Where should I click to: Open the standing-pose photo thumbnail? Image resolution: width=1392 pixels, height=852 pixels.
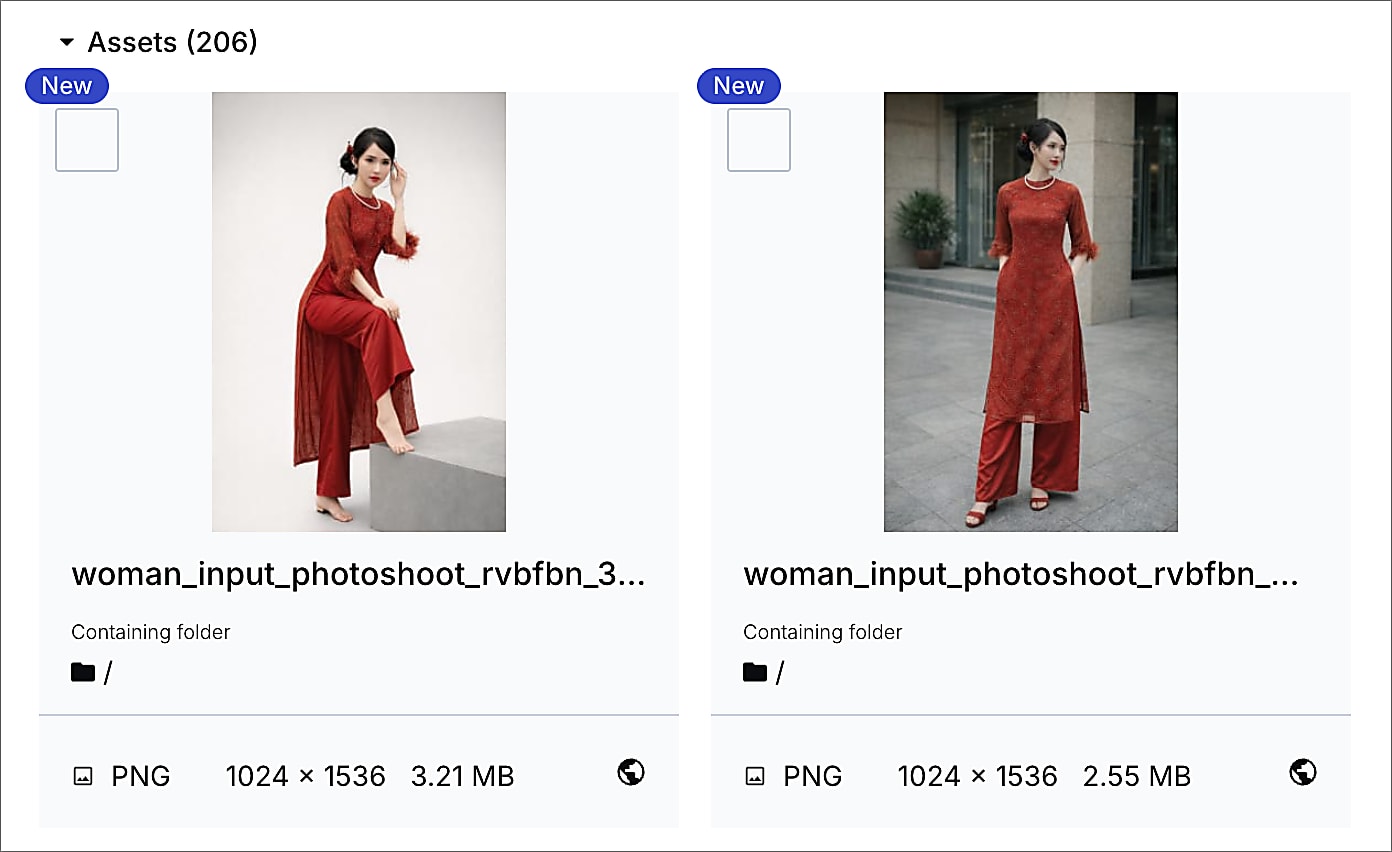[1030, 310]
